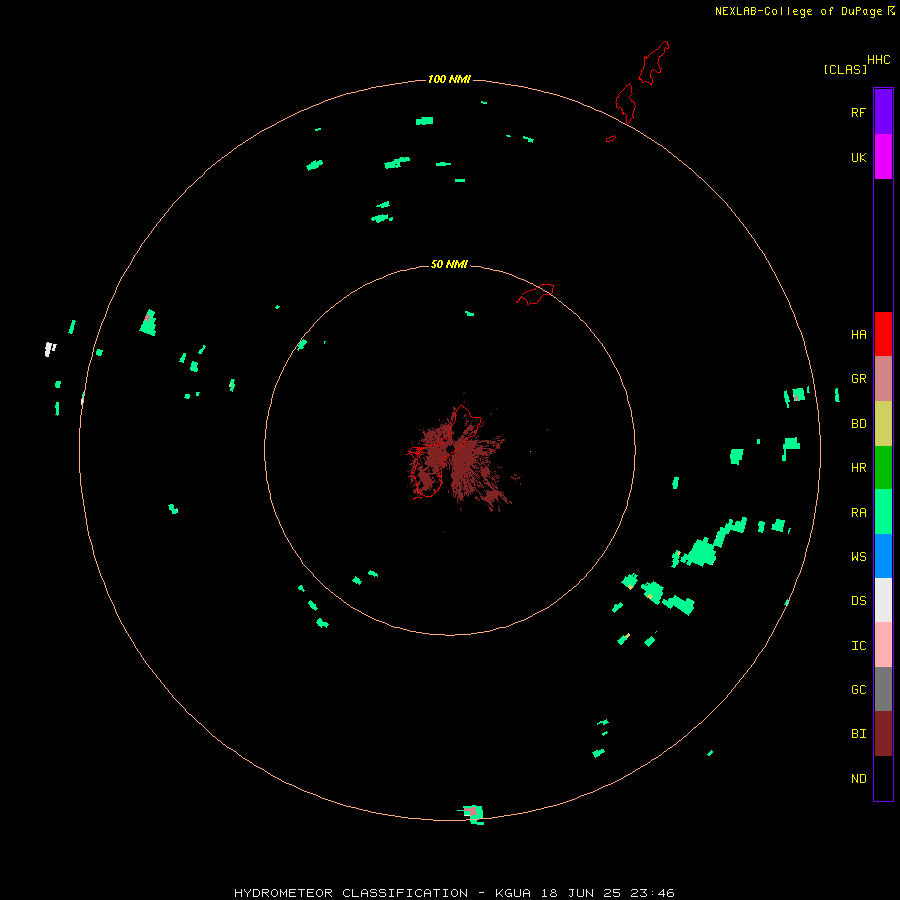This screenshot has width=900, height=900.
Task: Click the ND legend label
Action: [x=858, y=778]
